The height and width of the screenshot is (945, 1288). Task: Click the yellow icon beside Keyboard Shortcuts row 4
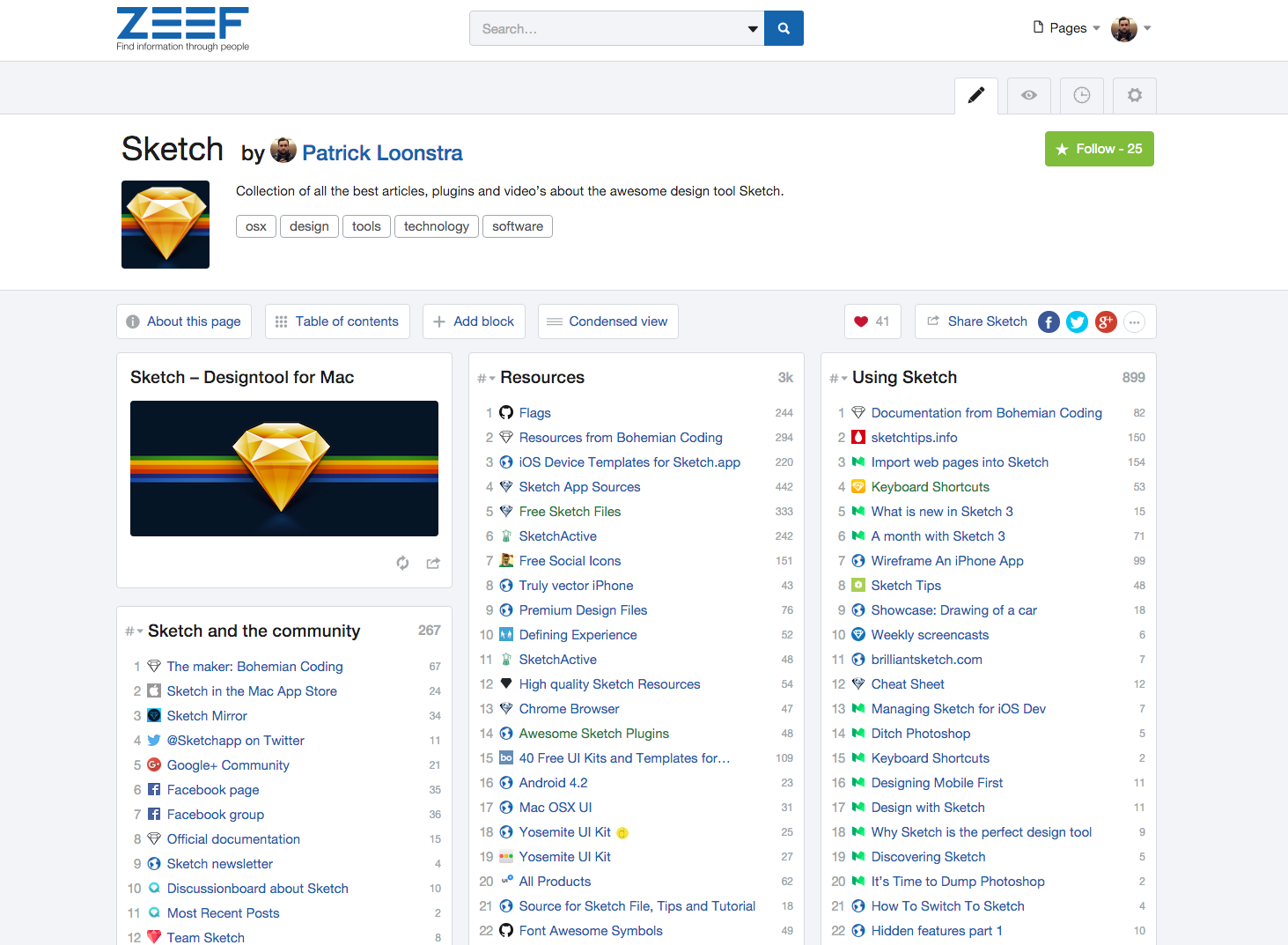pos(858,486)
